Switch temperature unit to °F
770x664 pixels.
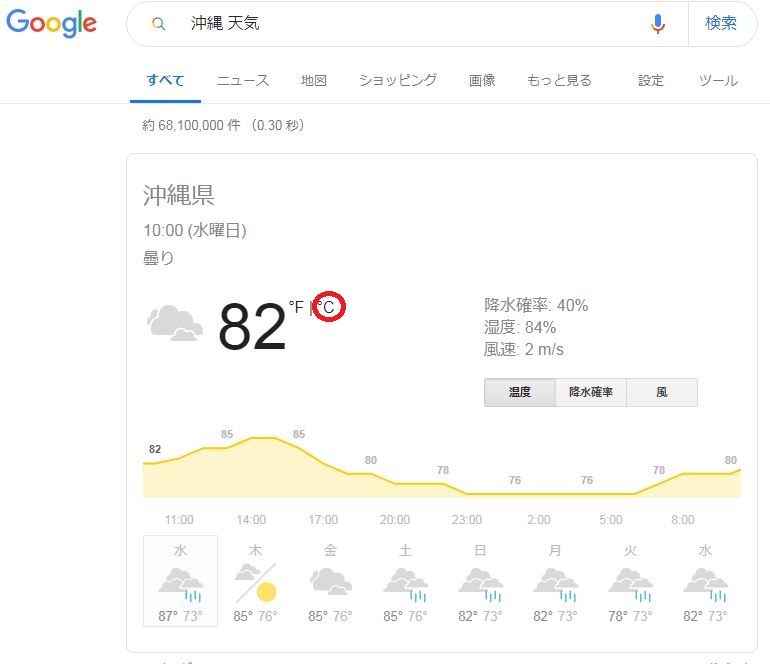tap(295, 307)
